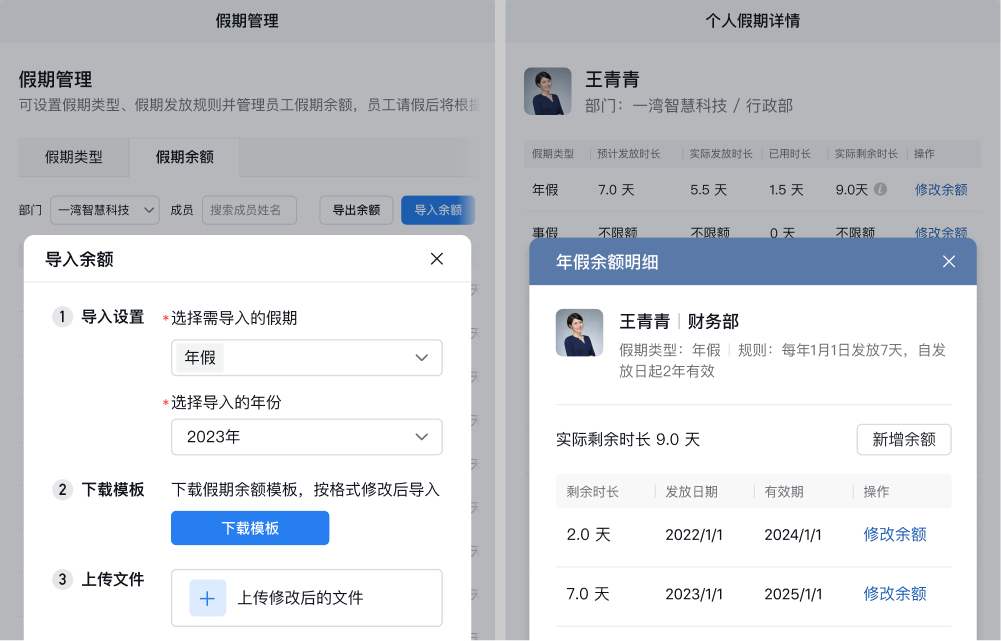
Task: Click the 上传修改后的文件 upload area
Action: click(x=307, y=598)
